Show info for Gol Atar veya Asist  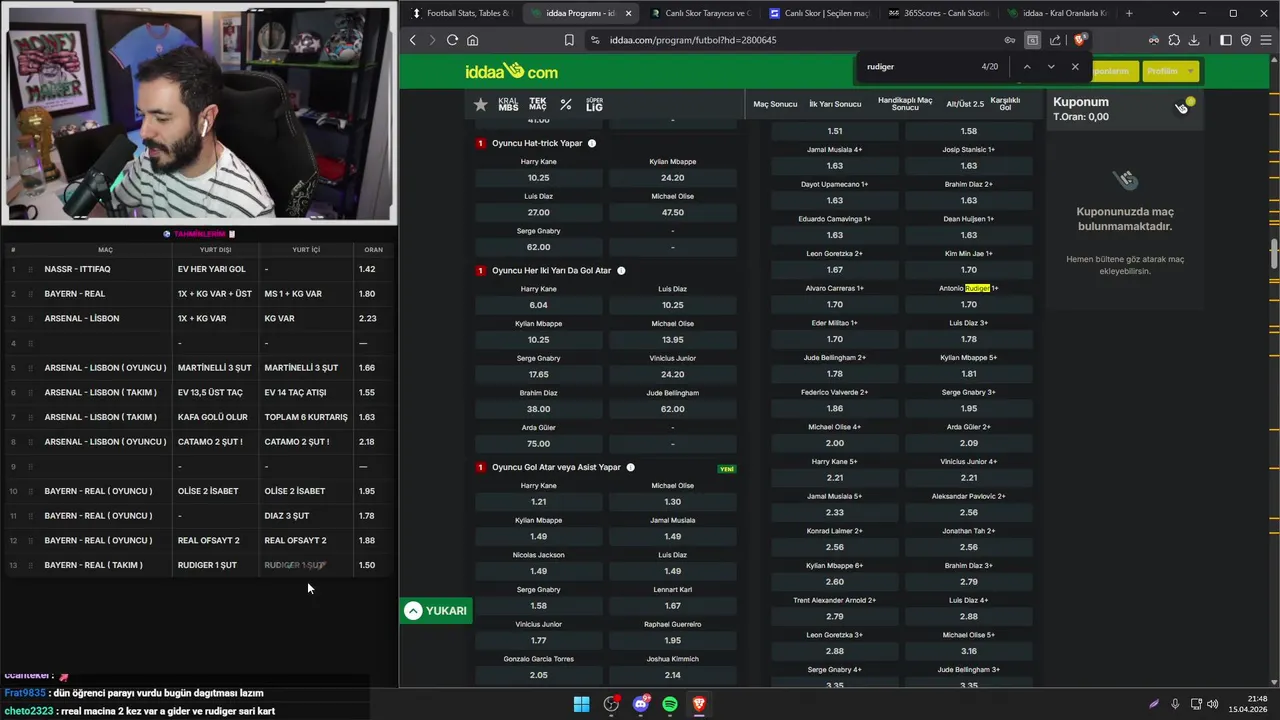point(630,467)
